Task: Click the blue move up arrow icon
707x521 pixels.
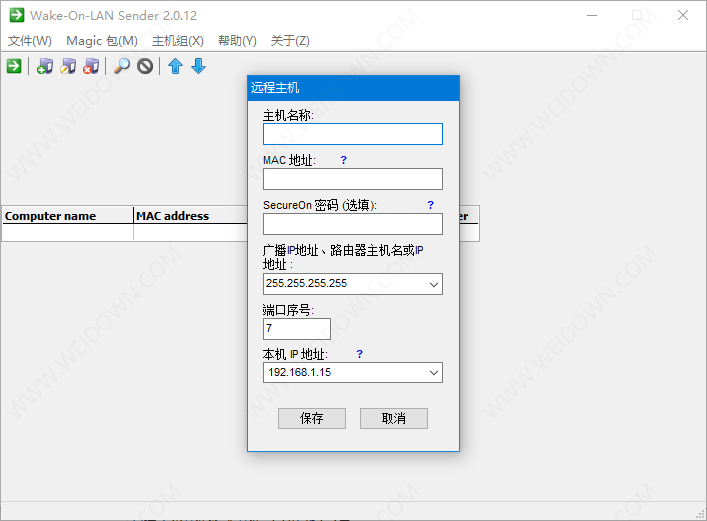Action: 175,66
